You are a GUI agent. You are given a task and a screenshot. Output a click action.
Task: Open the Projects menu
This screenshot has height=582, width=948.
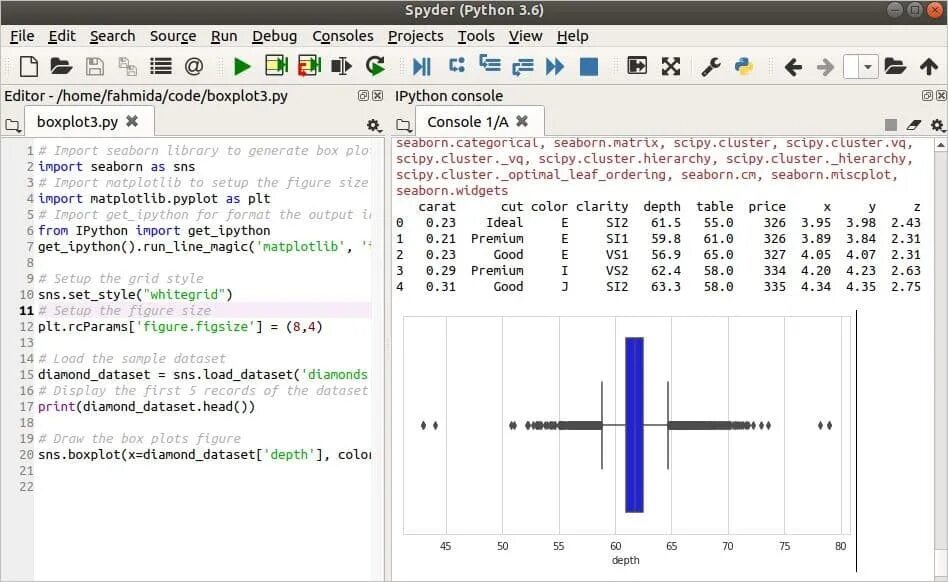[x=415, y=36]
